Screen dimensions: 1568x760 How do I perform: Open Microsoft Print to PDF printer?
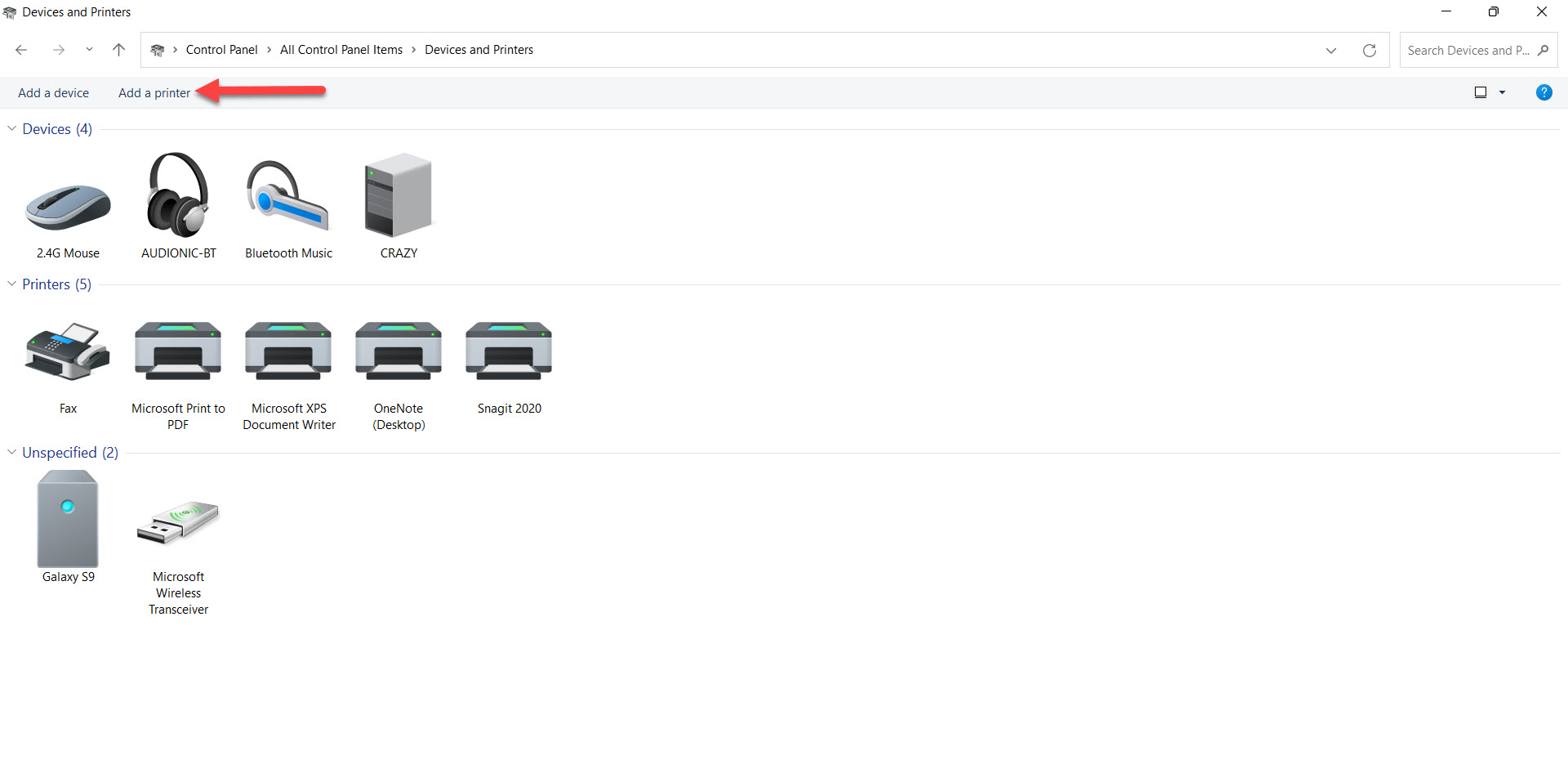tap(177, 351)
